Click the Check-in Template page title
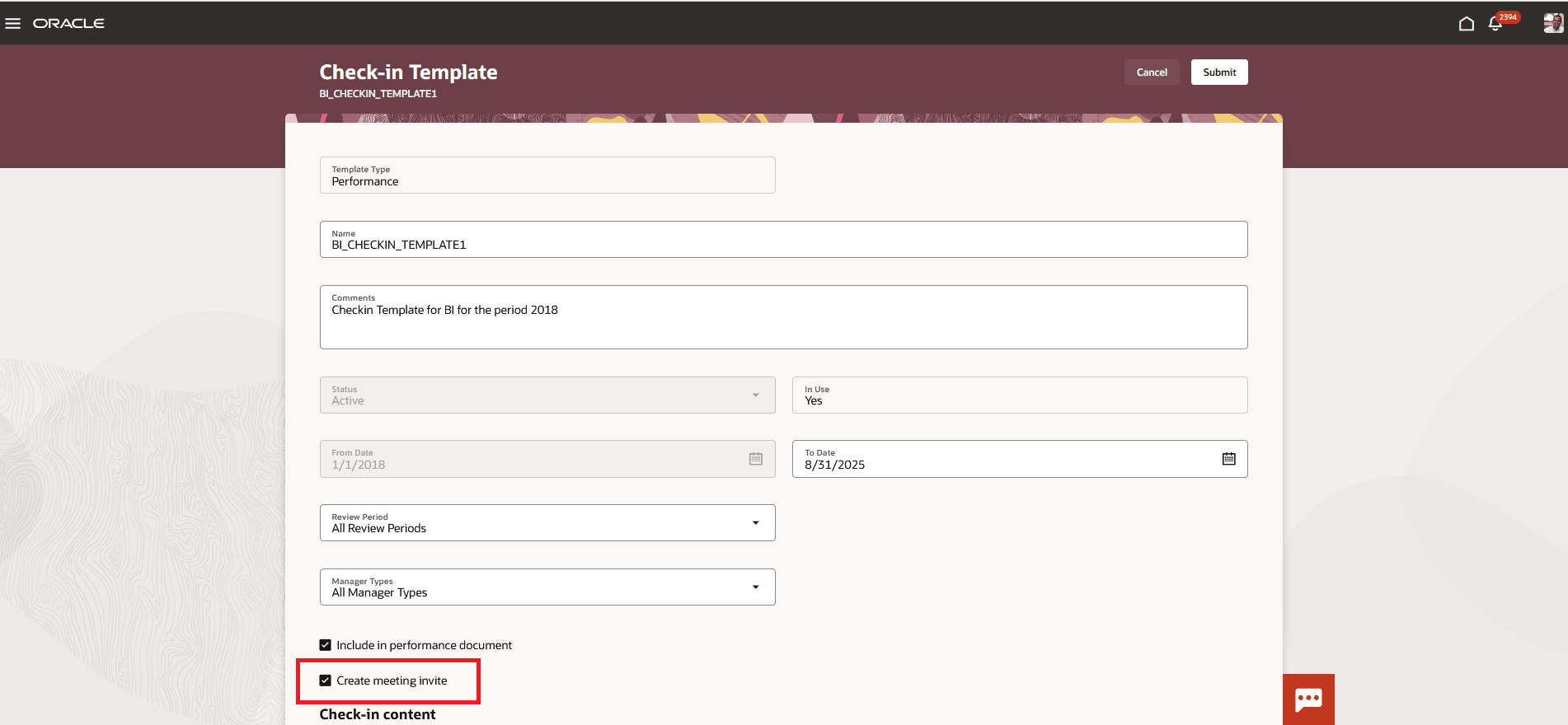Screen dimensions: 1568x725 (408, 72)
